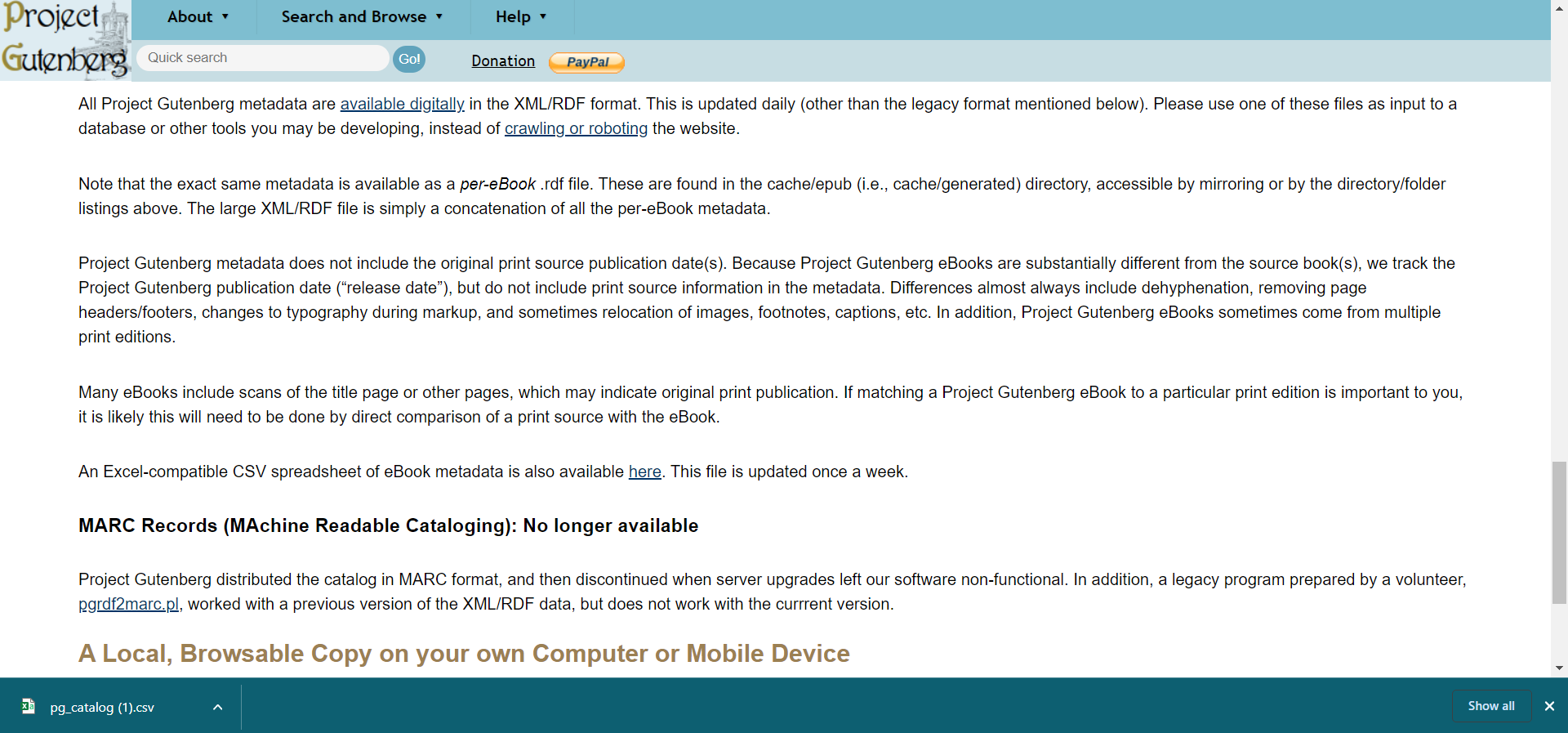
Task: Open the pgrdf2marc.pl link
Action: (128, 604)
